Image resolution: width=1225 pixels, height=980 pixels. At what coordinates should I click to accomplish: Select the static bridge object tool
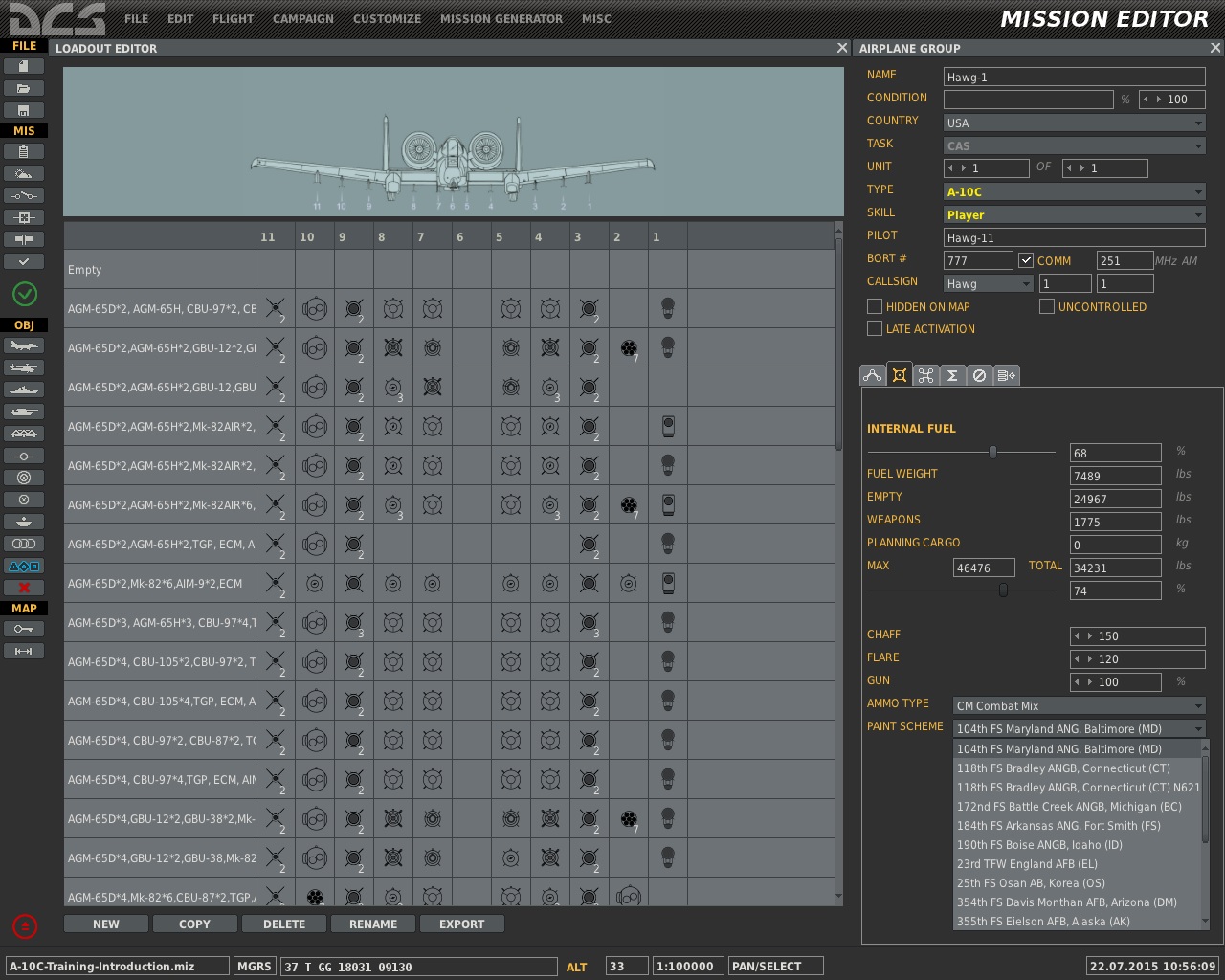pos(24,434)
